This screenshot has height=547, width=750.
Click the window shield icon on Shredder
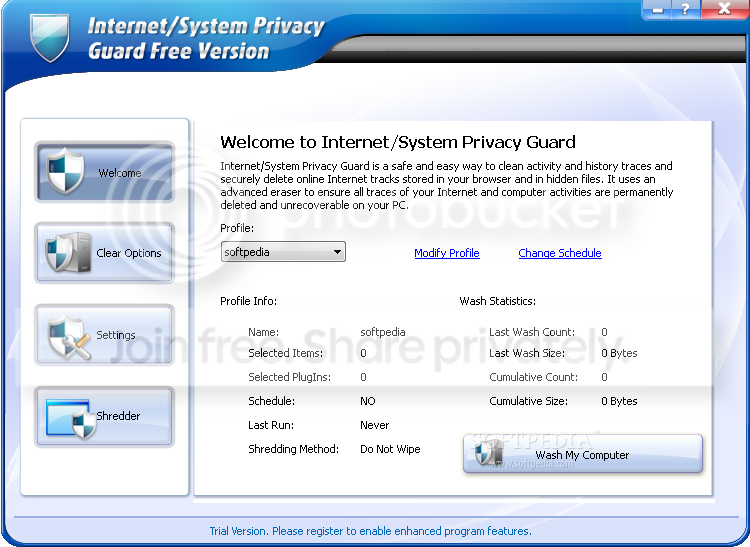pos(71,419)
